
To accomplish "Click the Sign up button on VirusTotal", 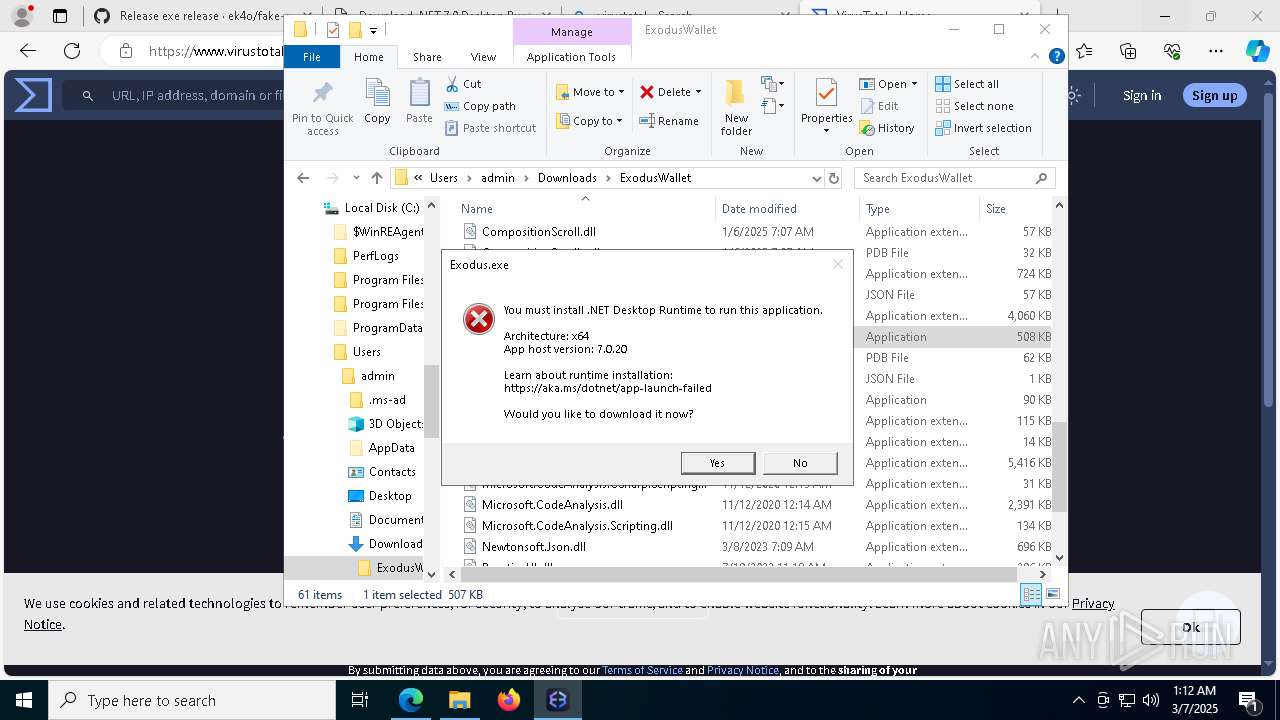I will [1214, 95].
